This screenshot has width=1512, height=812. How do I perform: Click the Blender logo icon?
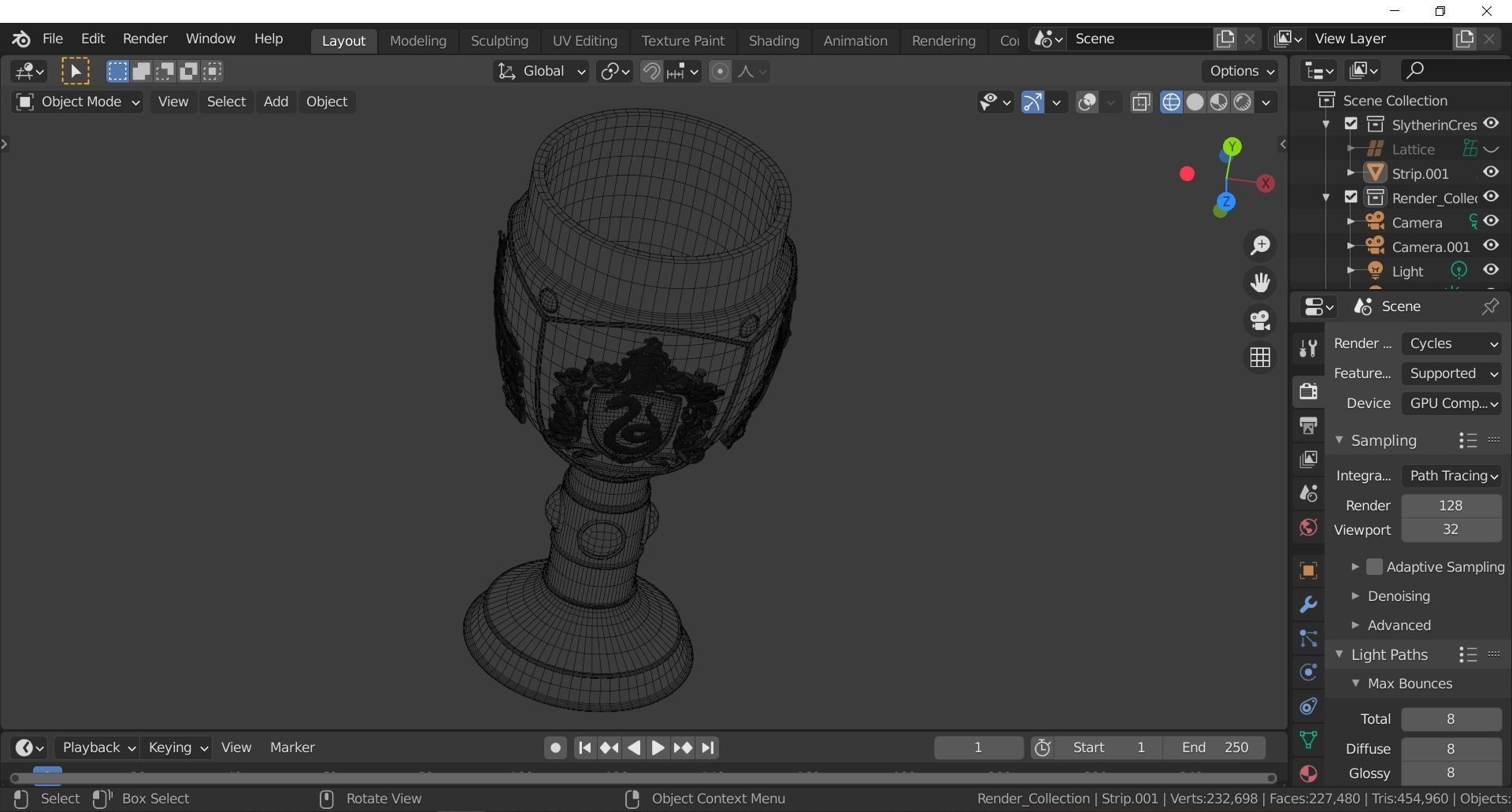[21, 39]
